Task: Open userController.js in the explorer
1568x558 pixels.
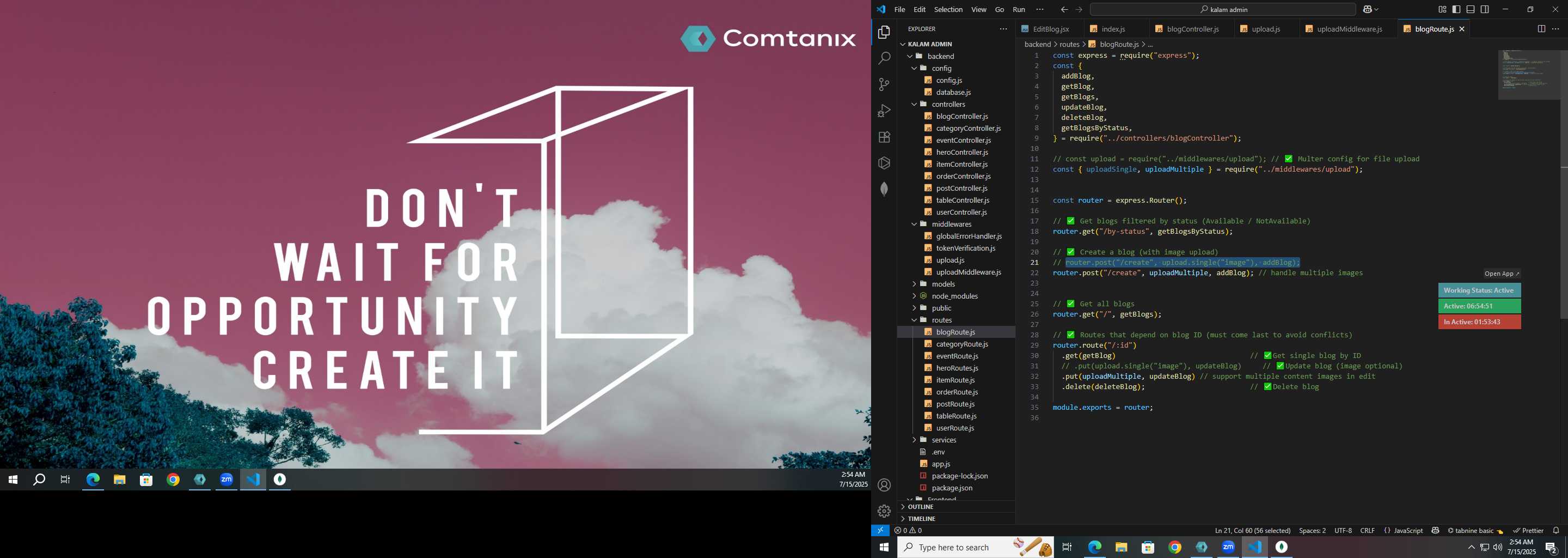Action: tap(961, 212)
